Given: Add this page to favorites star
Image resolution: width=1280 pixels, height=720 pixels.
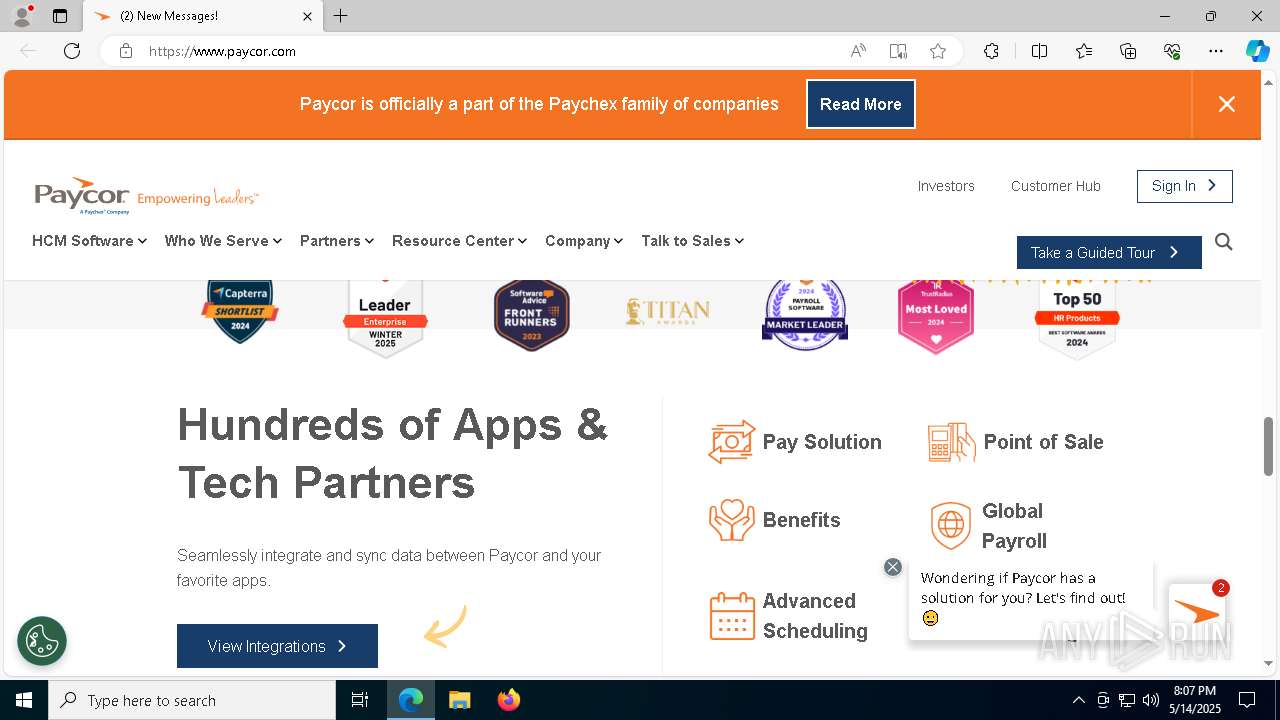Looking at the screenshot, I should [937, 51].
